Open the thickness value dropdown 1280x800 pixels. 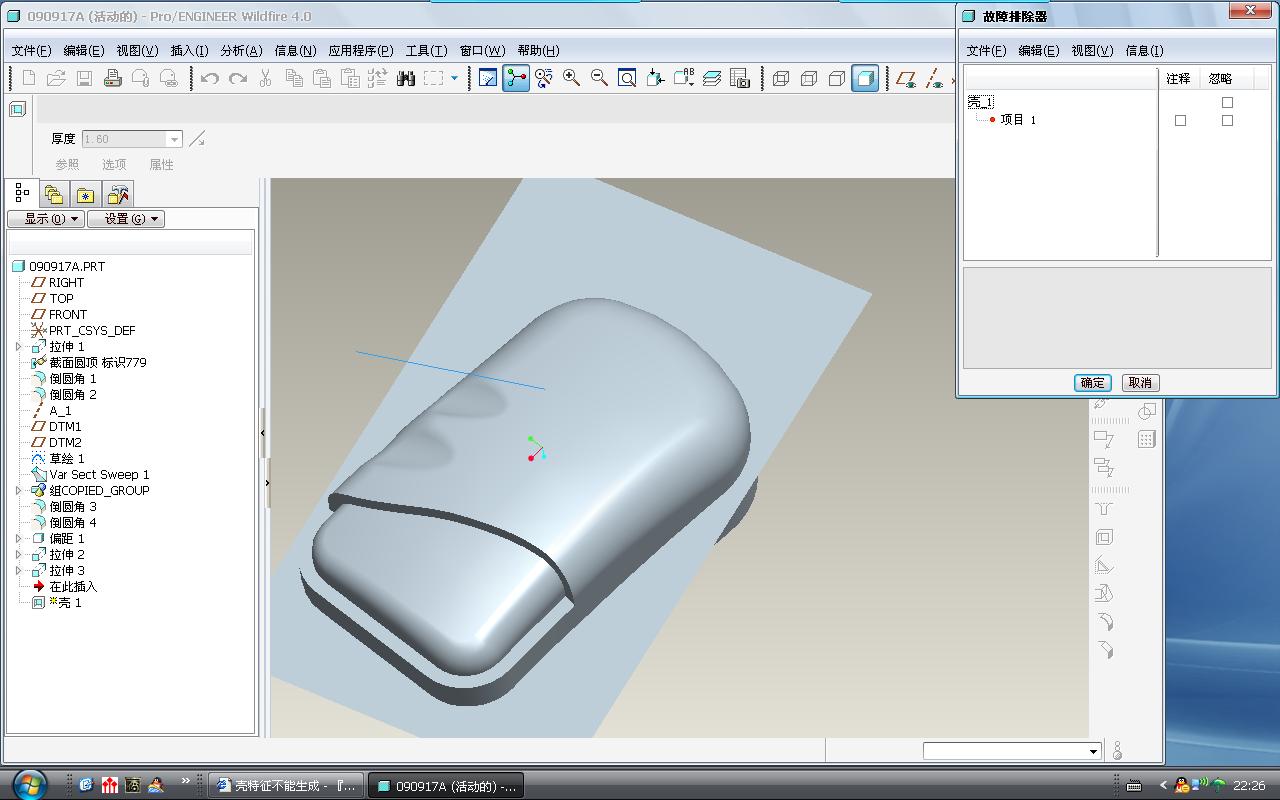point(175,140)
